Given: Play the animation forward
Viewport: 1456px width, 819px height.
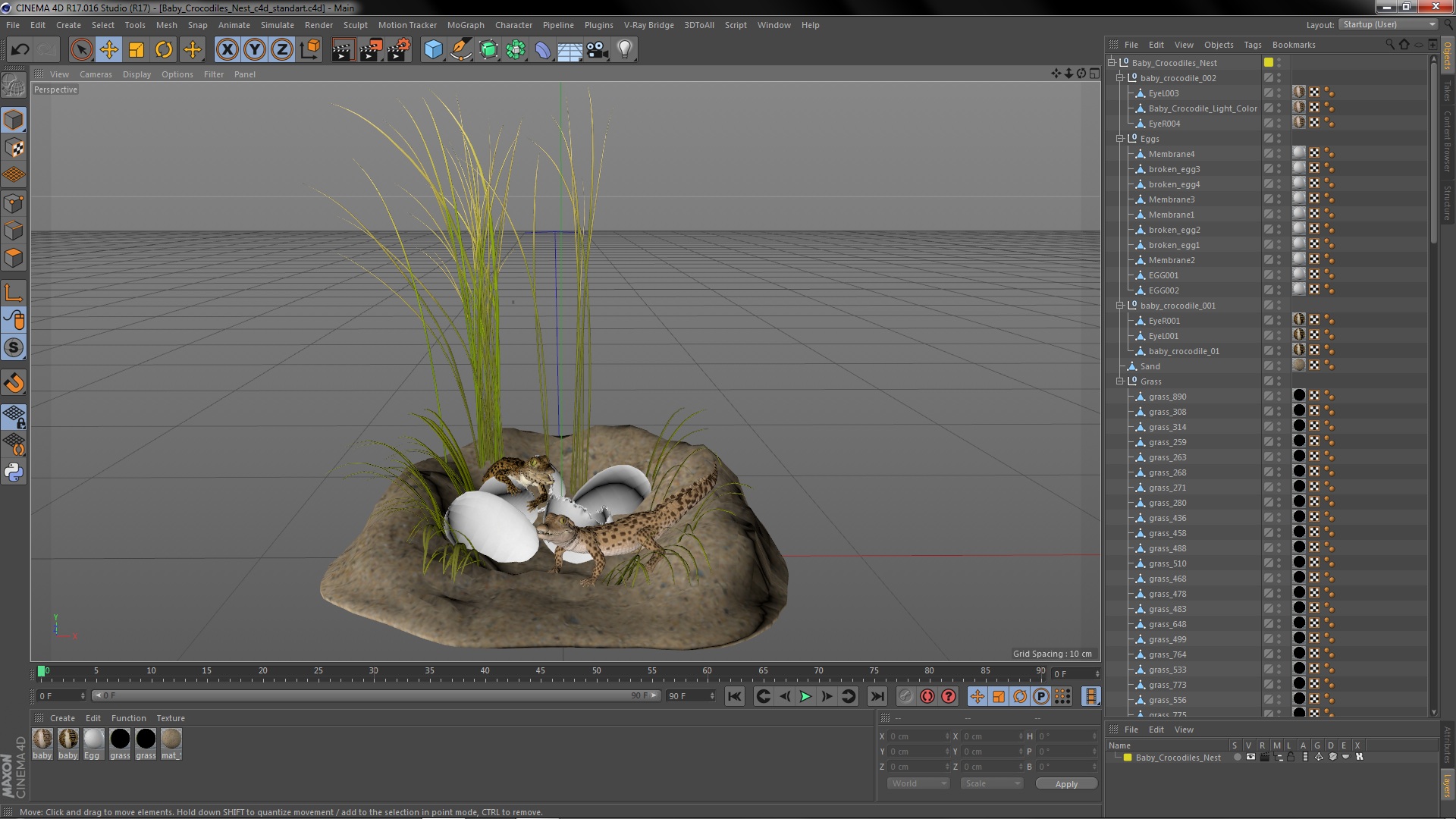Looking at the screenshot, I should tap(805, 696).
